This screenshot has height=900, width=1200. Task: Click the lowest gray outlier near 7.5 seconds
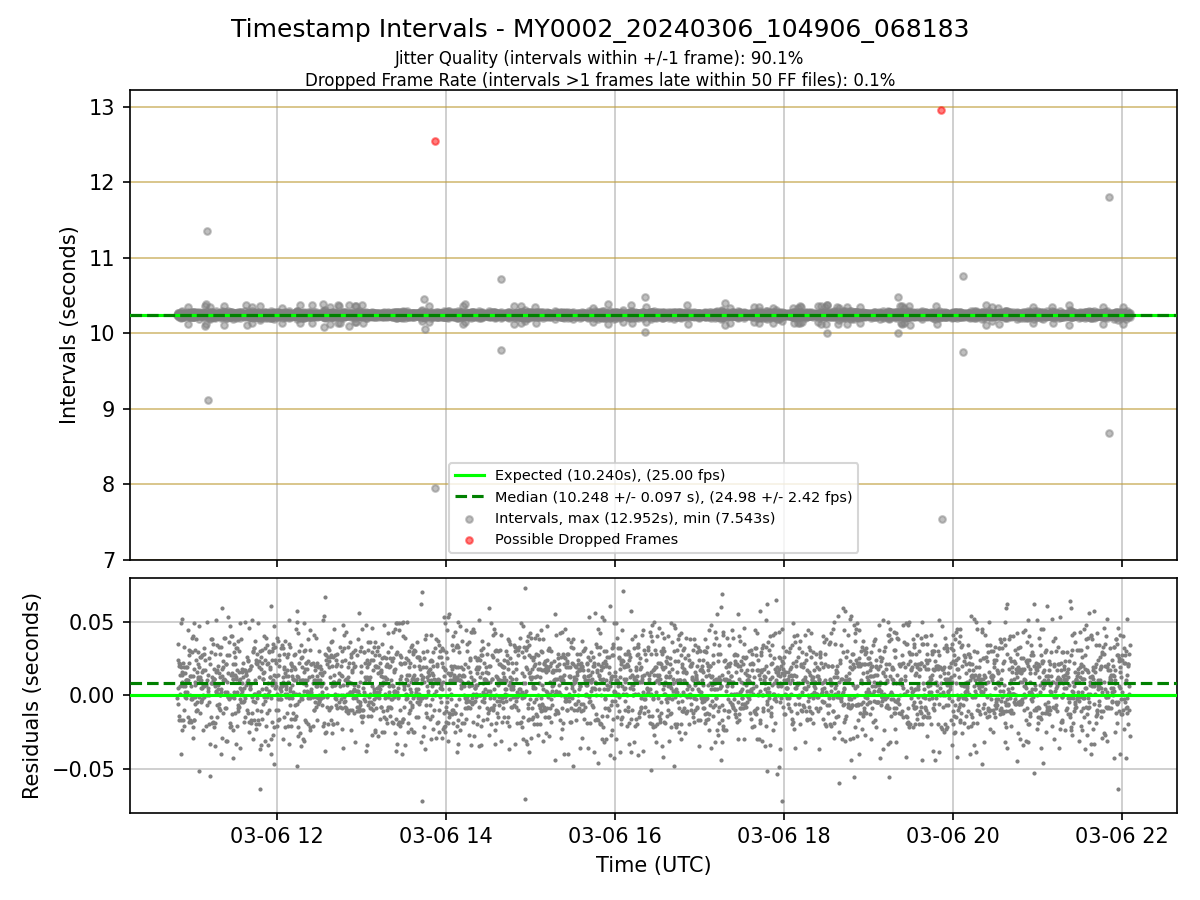click(942, 519)
